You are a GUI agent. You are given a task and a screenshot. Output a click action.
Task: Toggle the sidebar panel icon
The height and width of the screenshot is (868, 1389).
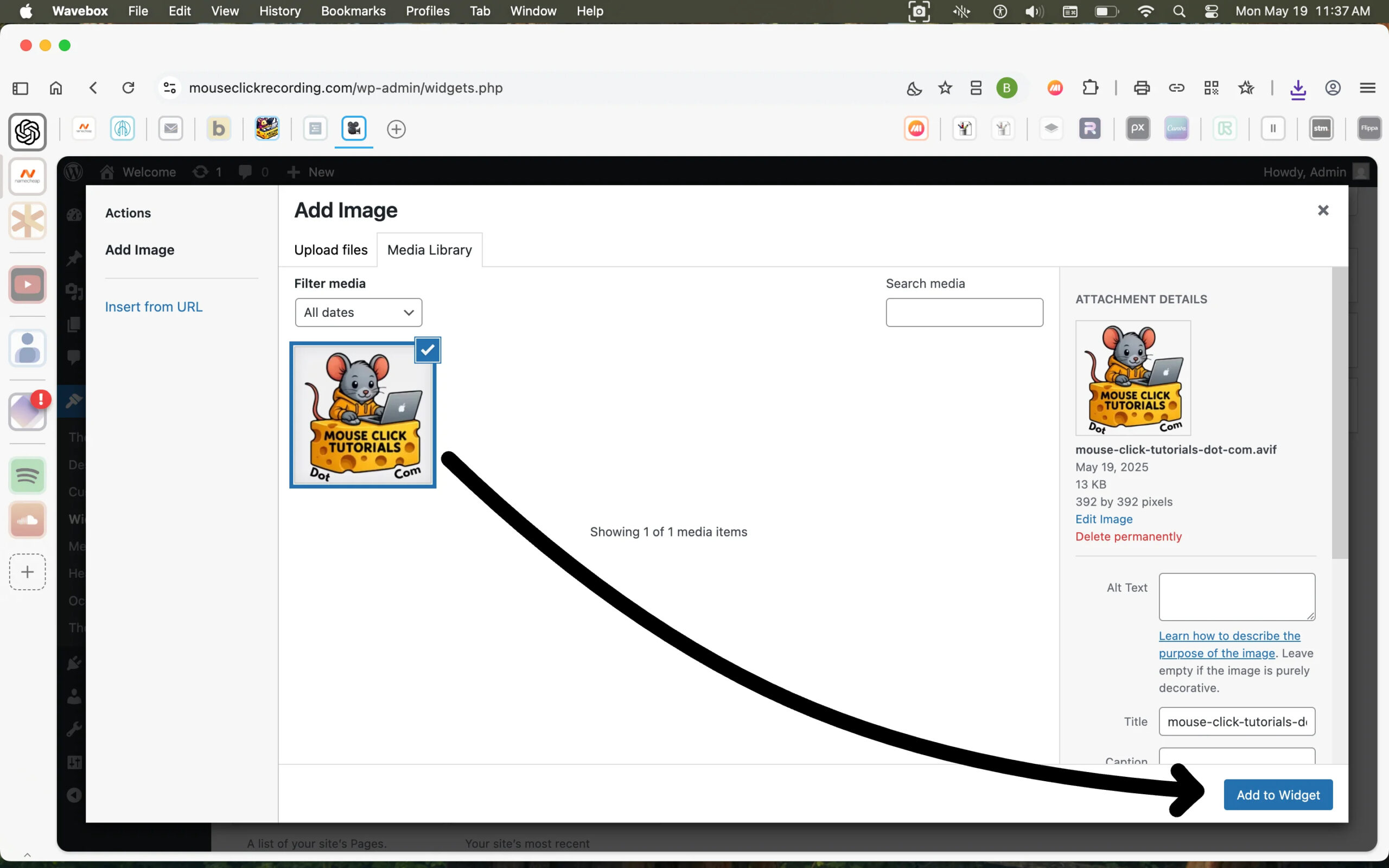[20, 88]
